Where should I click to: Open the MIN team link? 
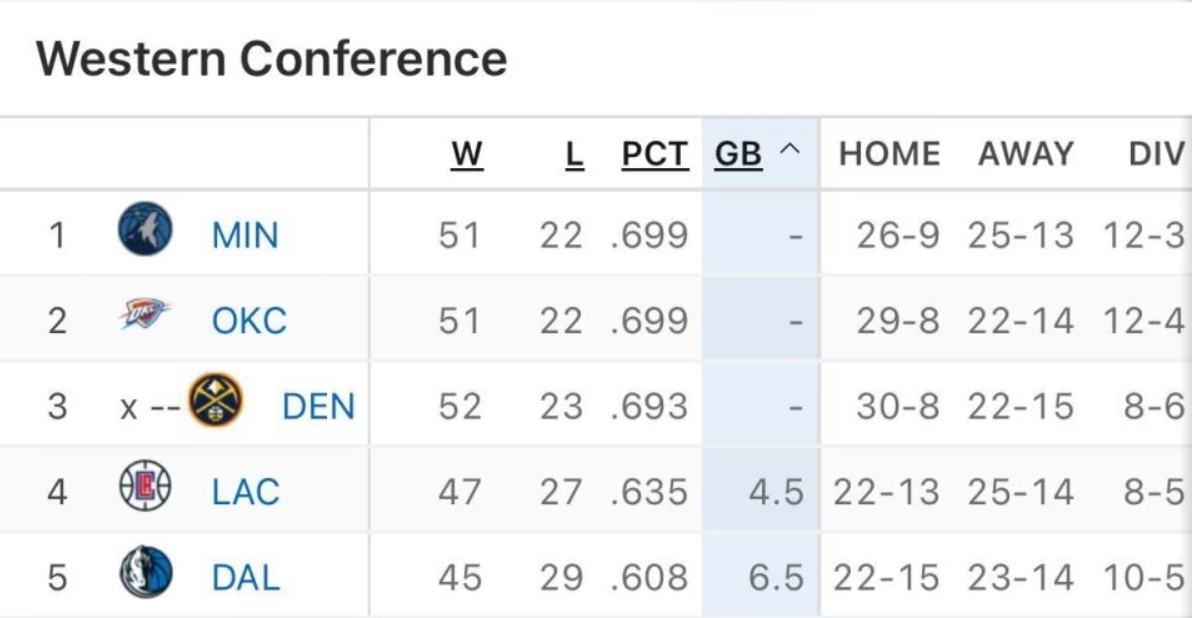[245, 235]
